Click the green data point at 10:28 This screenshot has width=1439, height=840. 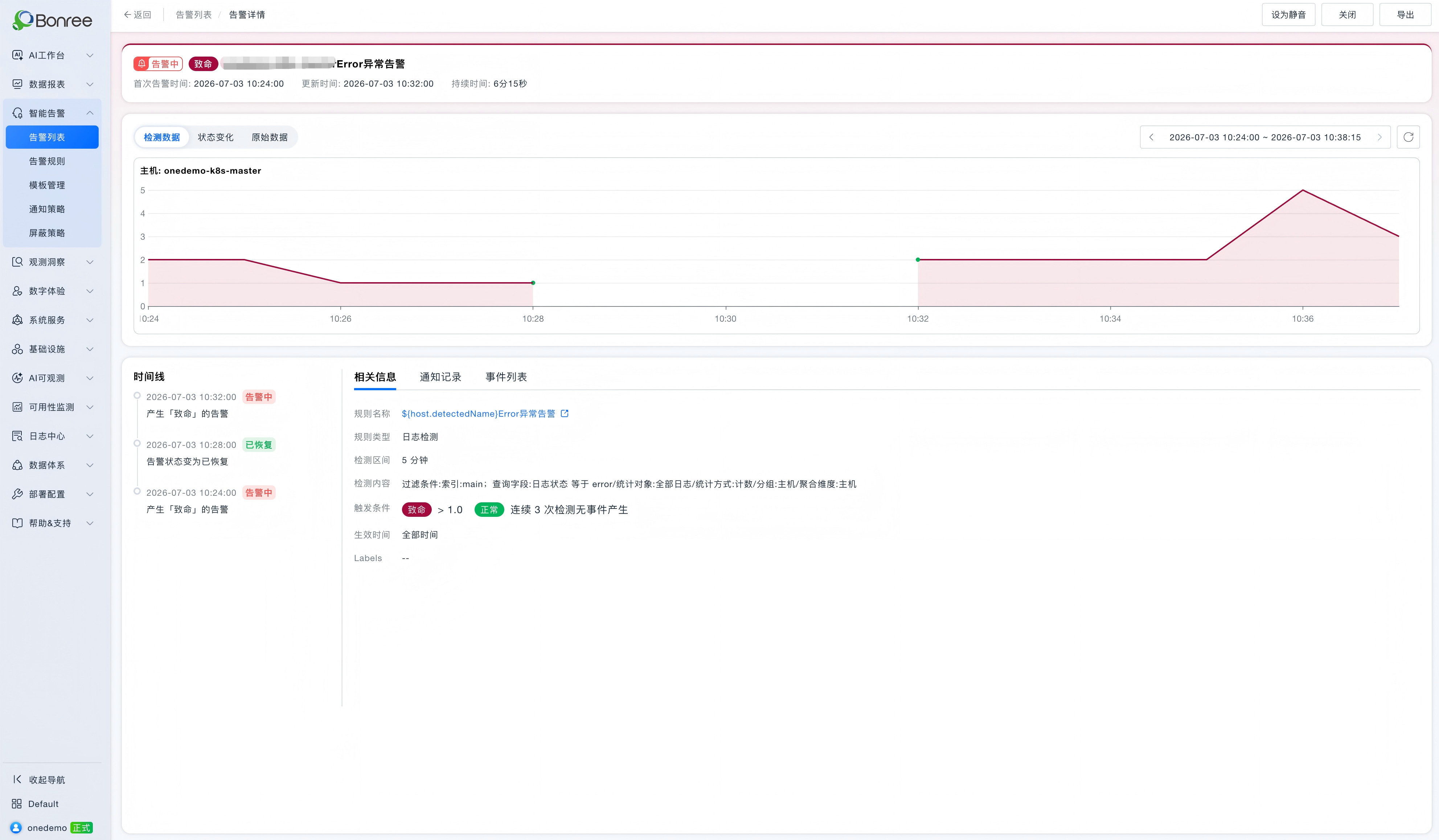[533, 283]
